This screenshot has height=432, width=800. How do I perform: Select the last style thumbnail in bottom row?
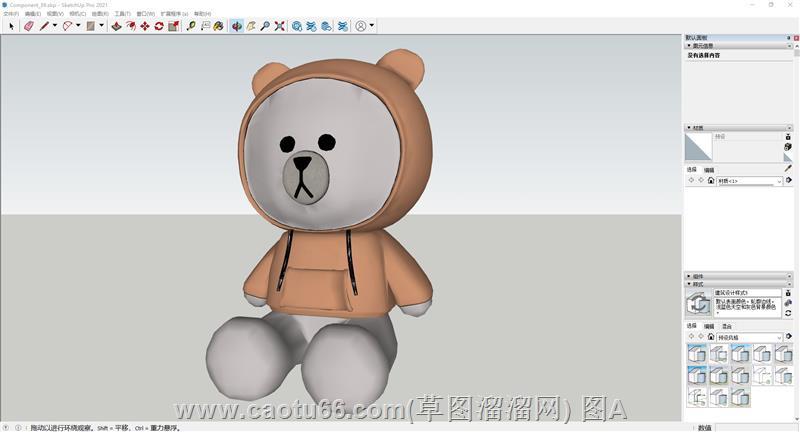tap(740, 397)
